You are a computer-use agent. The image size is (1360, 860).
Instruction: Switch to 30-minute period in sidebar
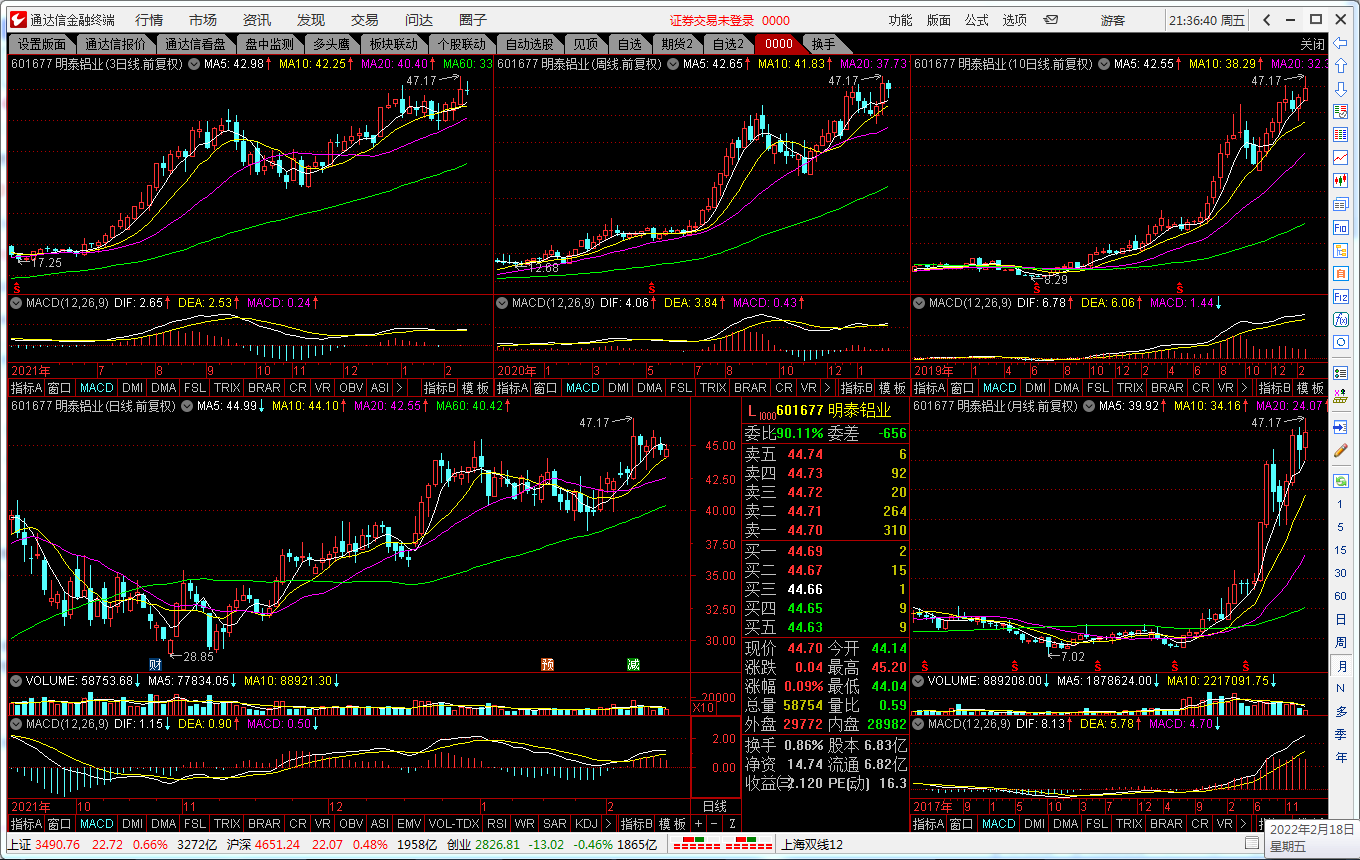point(1341,573)
